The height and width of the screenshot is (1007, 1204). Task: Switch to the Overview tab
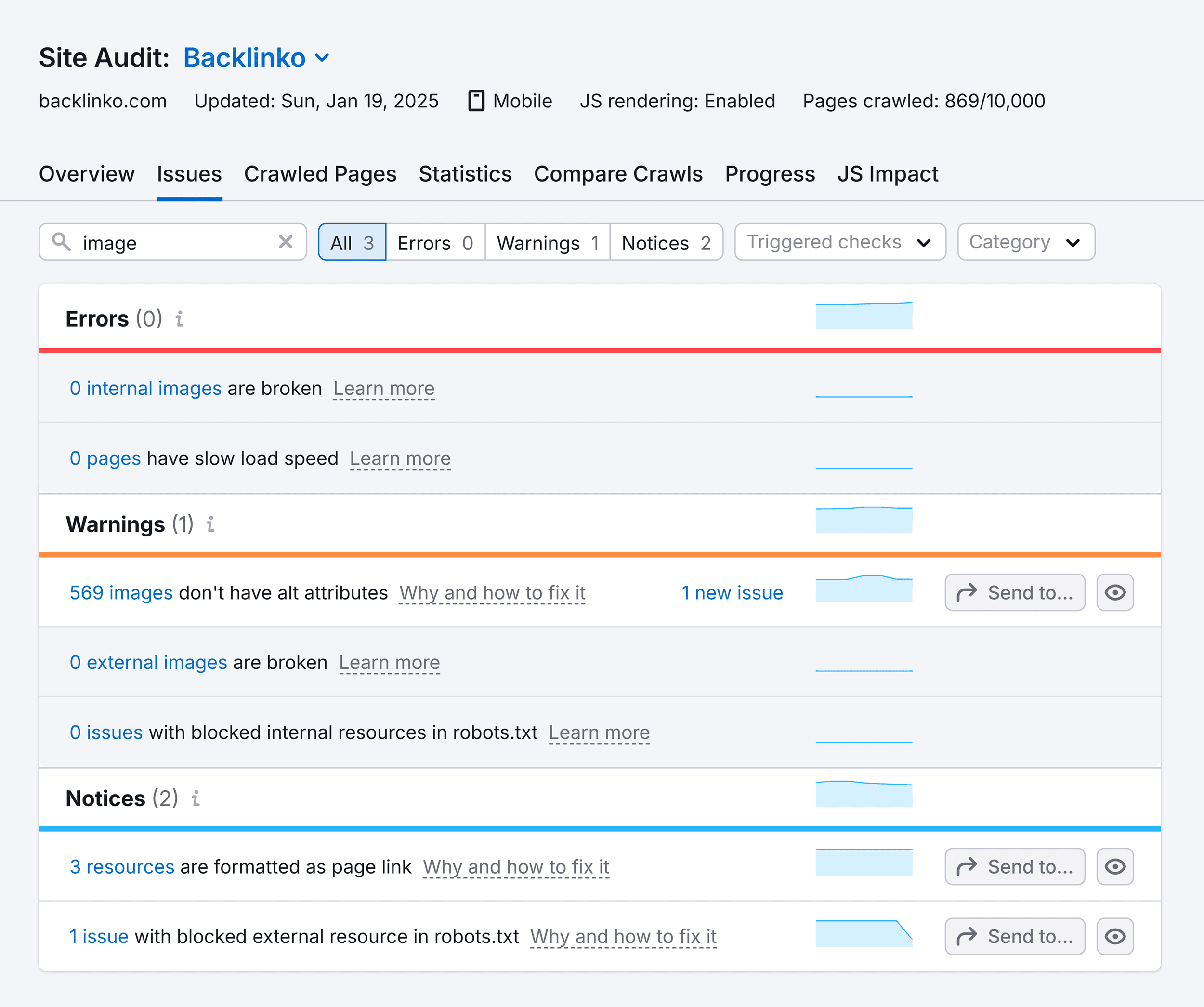coord(87,174)
